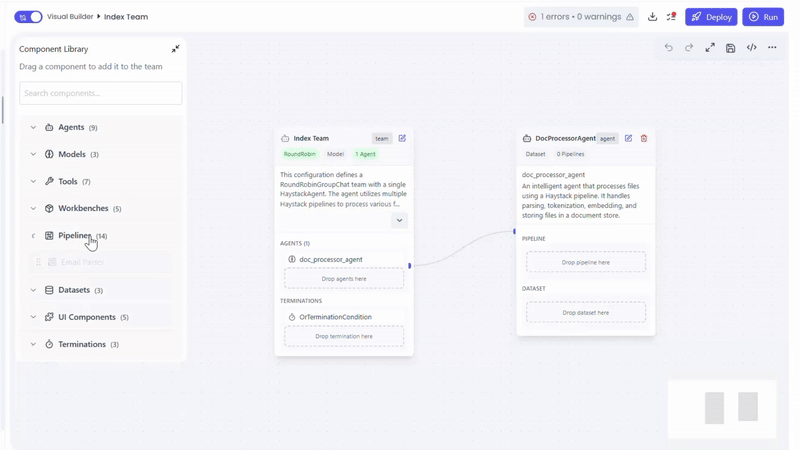This screenshot has height=450, width=800.
Task: Collapse the Component Library panel
Action: [175, 49]
